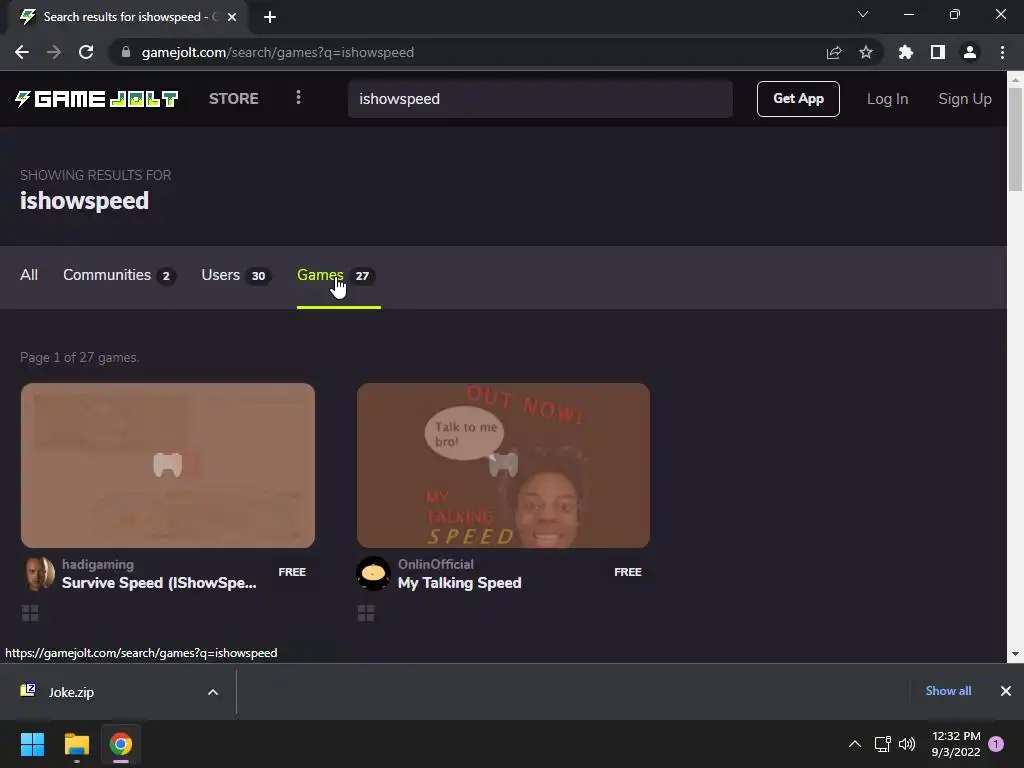
Task: Click Windows platform icon under Survive Speed
Action: coord(30,613)
